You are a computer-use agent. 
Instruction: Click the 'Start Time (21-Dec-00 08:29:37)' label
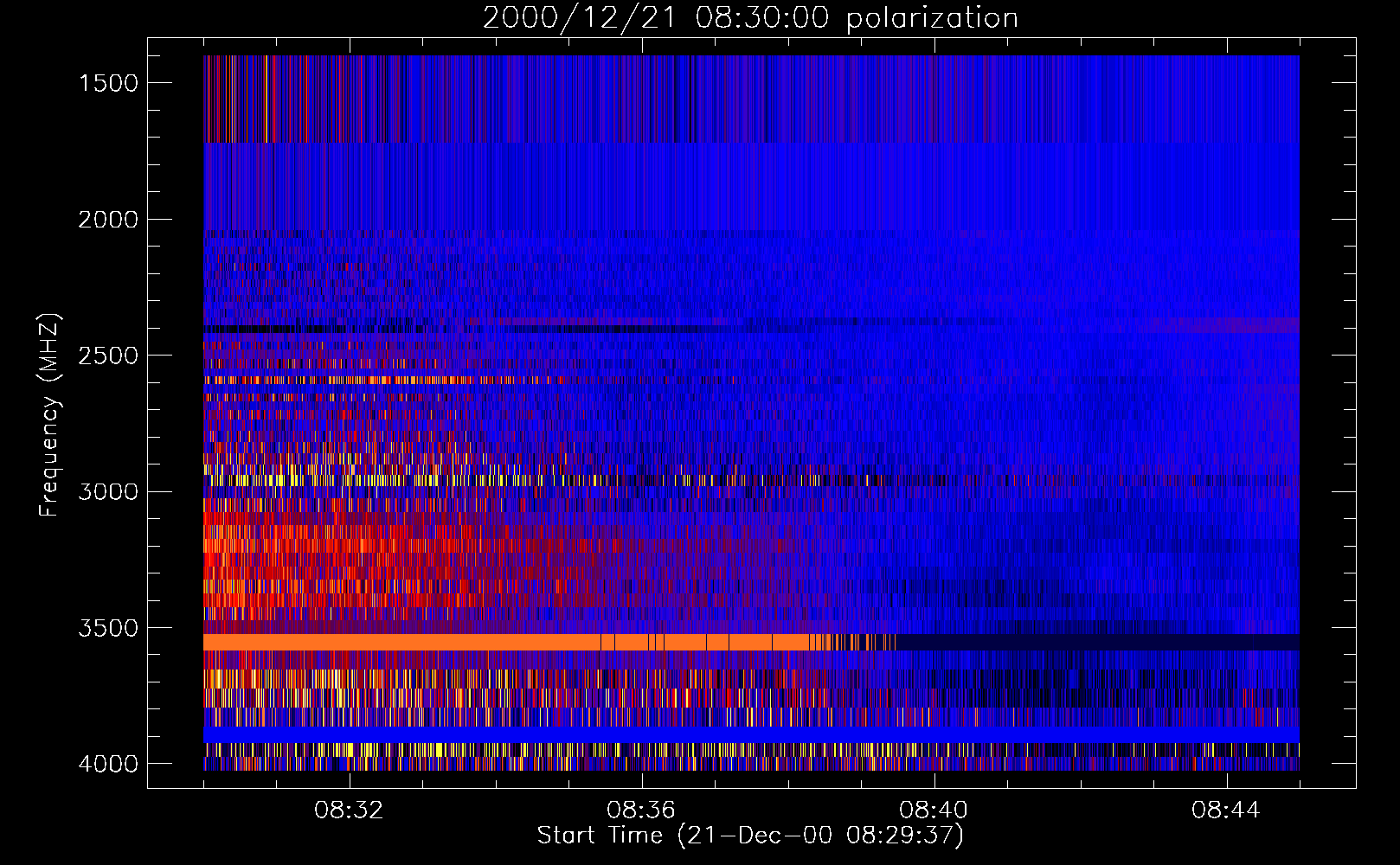[x=750, y=836]
